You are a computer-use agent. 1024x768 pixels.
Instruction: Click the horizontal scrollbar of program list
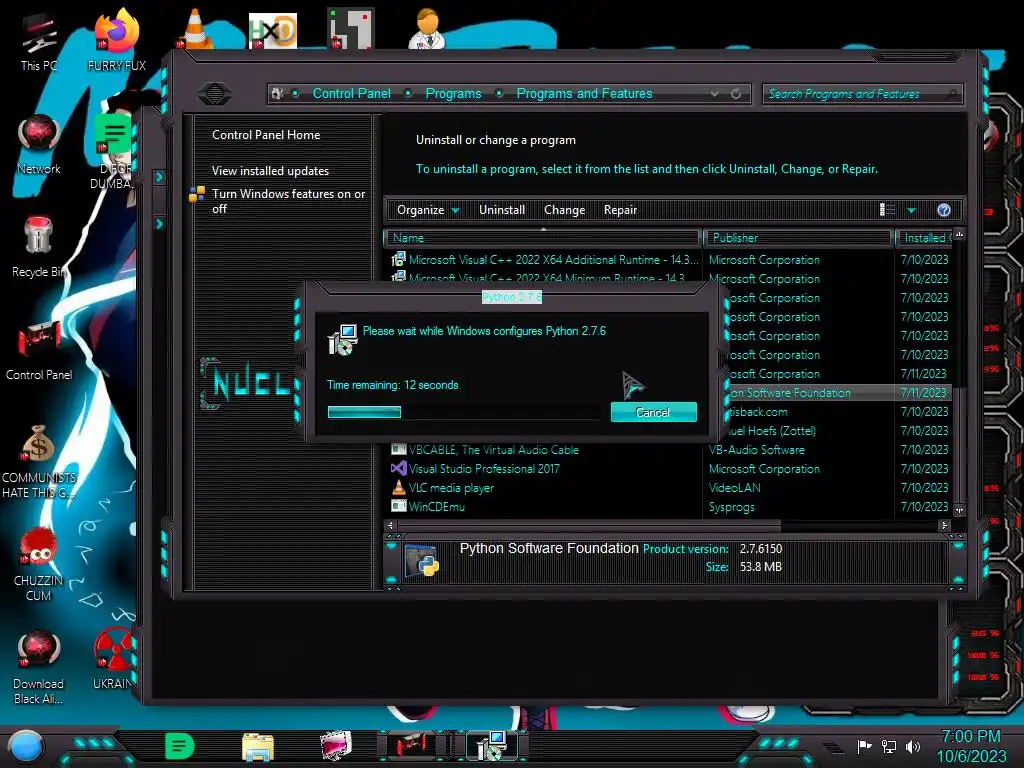point(589,525)
